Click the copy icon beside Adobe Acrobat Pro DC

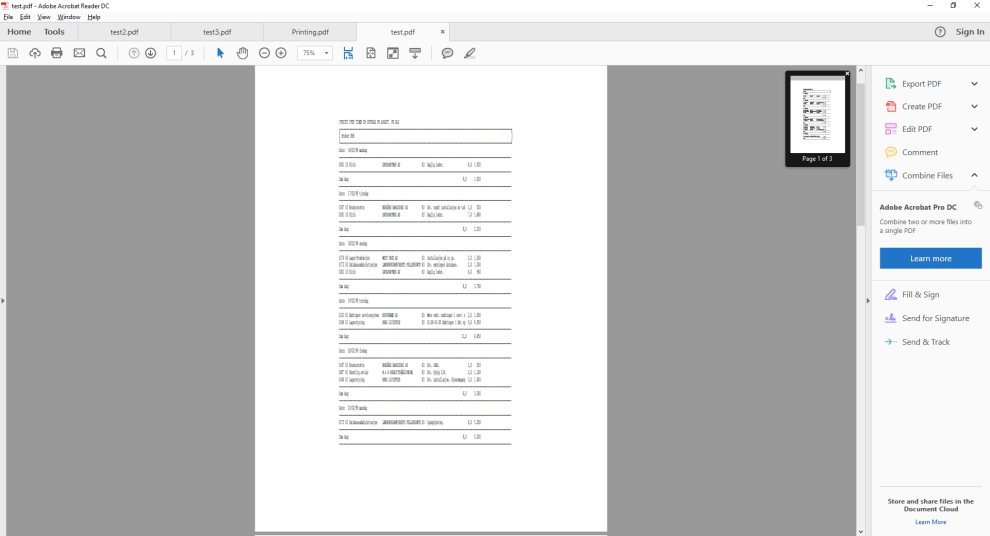[x=977, y=205]
